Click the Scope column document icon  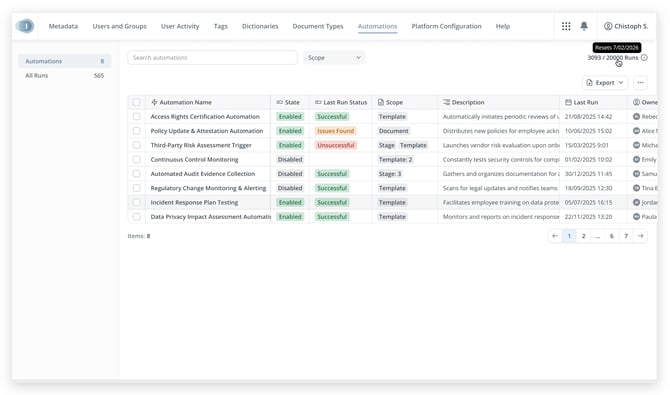(381, 102)
